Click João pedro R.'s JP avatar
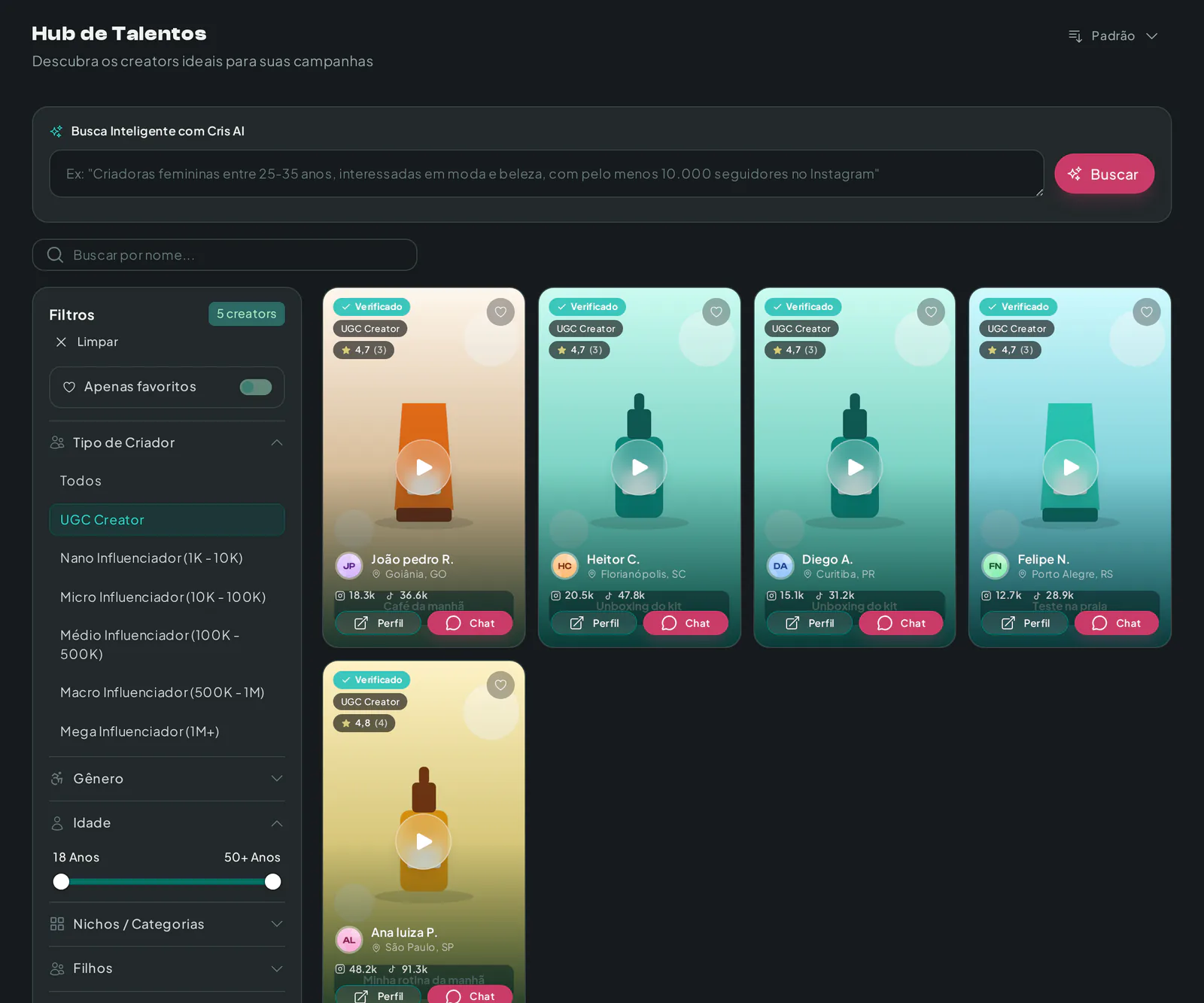1204x1003 pixels. pyautogui.click(x=349, y=566)
